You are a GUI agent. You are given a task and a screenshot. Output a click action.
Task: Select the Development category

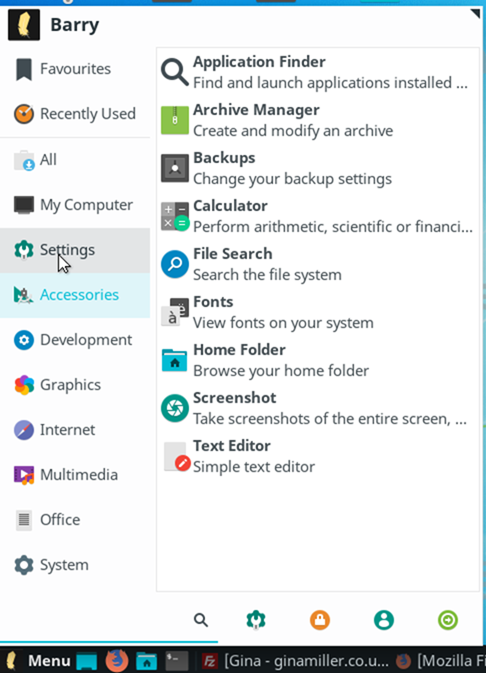coord(75,340)
